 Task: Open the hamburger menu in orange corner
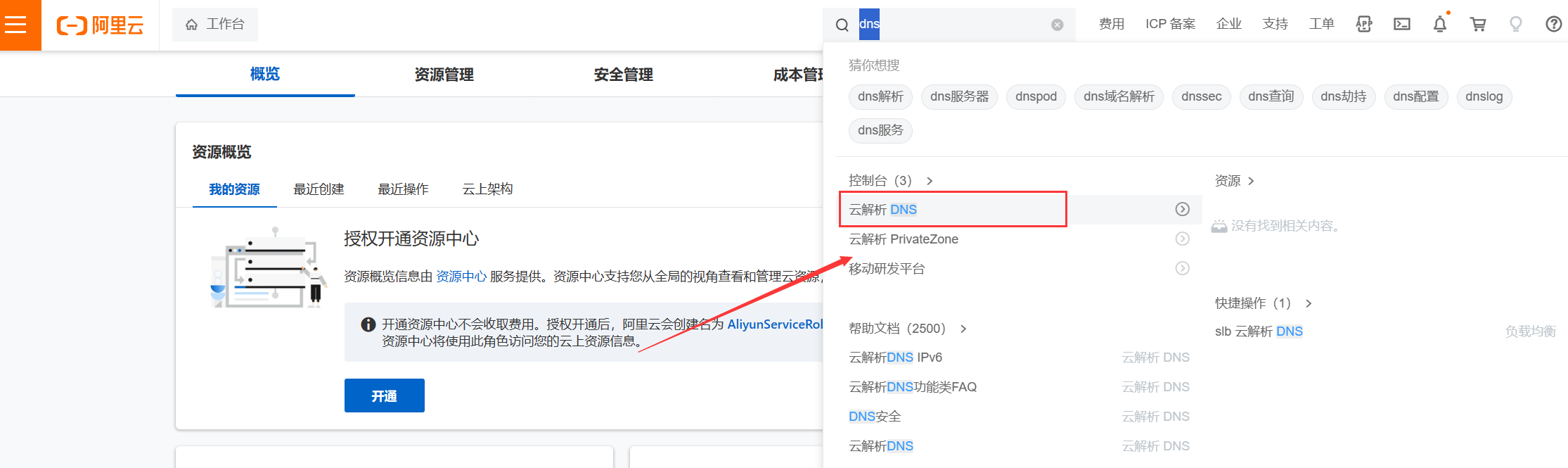(15, 25)
